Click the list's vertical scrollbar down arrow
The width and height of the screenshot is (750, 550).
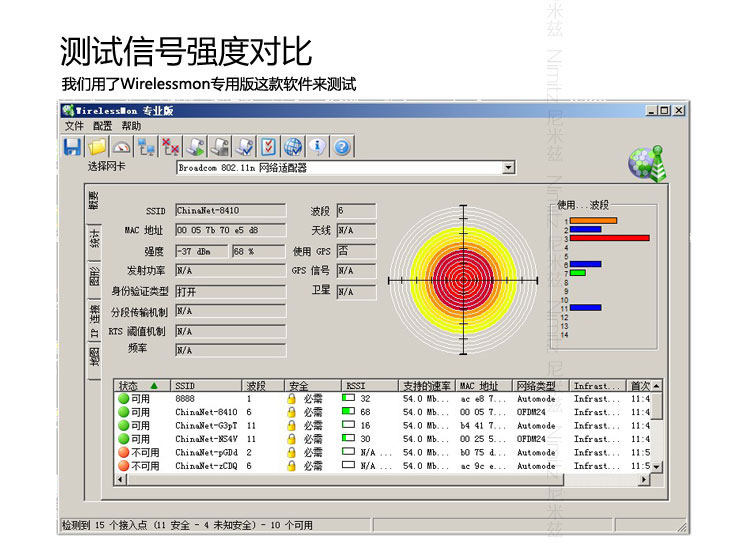pyautogui.click(x=657, y=466)
